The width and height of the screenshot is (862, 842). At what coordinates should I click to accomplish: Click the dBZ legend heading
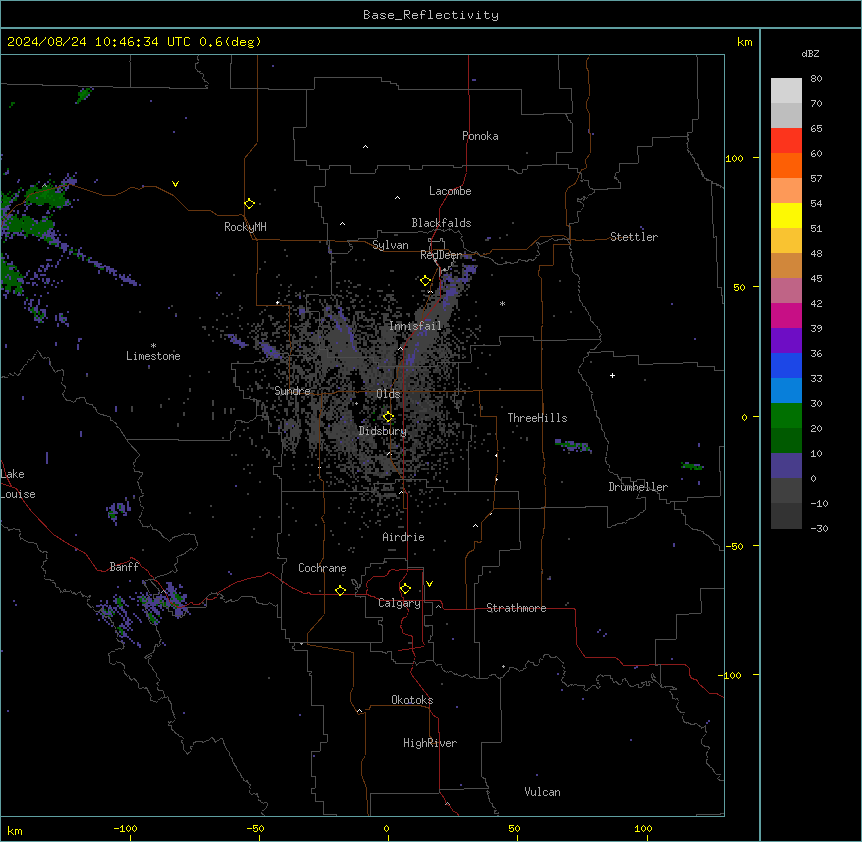[810, 53]
